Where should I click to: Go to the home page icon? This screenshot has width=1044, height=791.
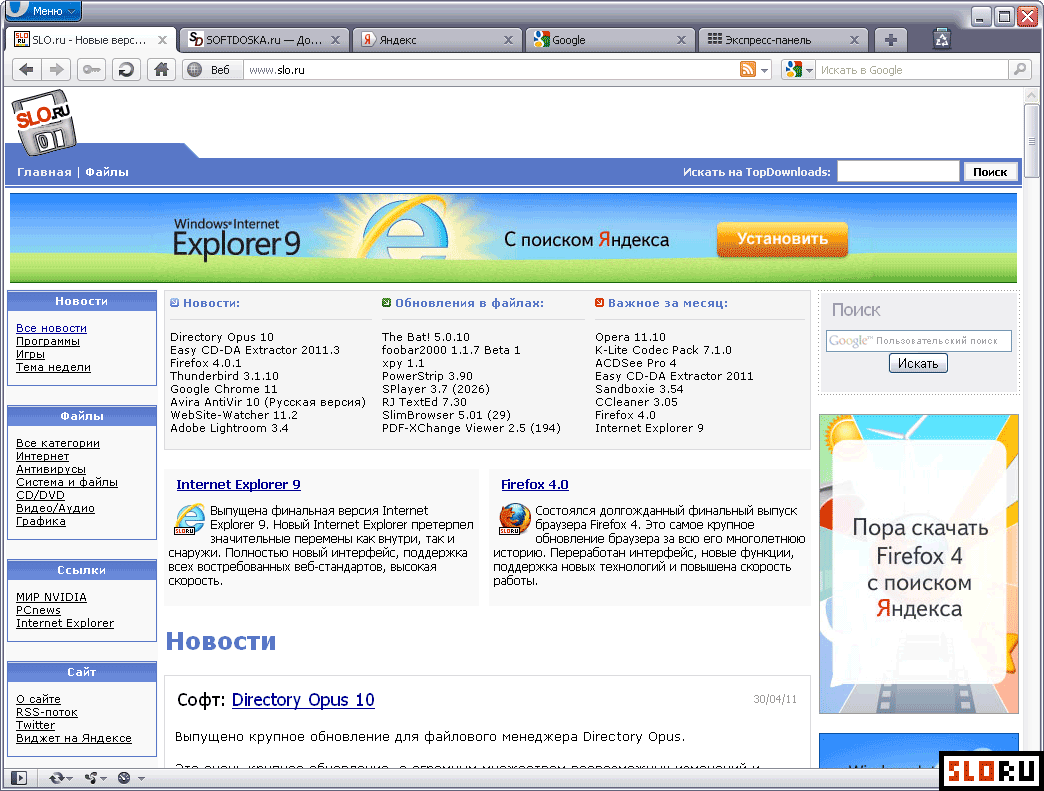161,69
